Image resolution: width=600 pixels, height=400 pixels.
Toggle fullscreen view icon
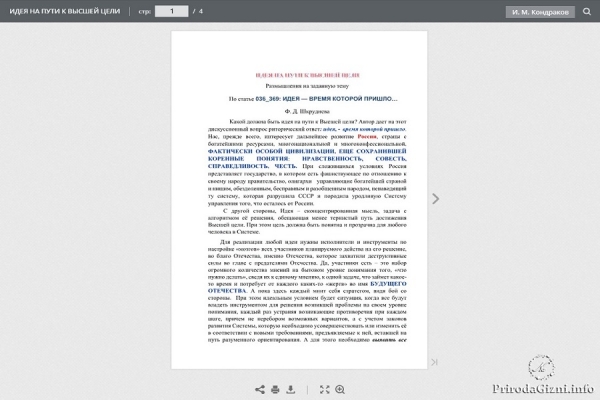(x=324, y=389)
